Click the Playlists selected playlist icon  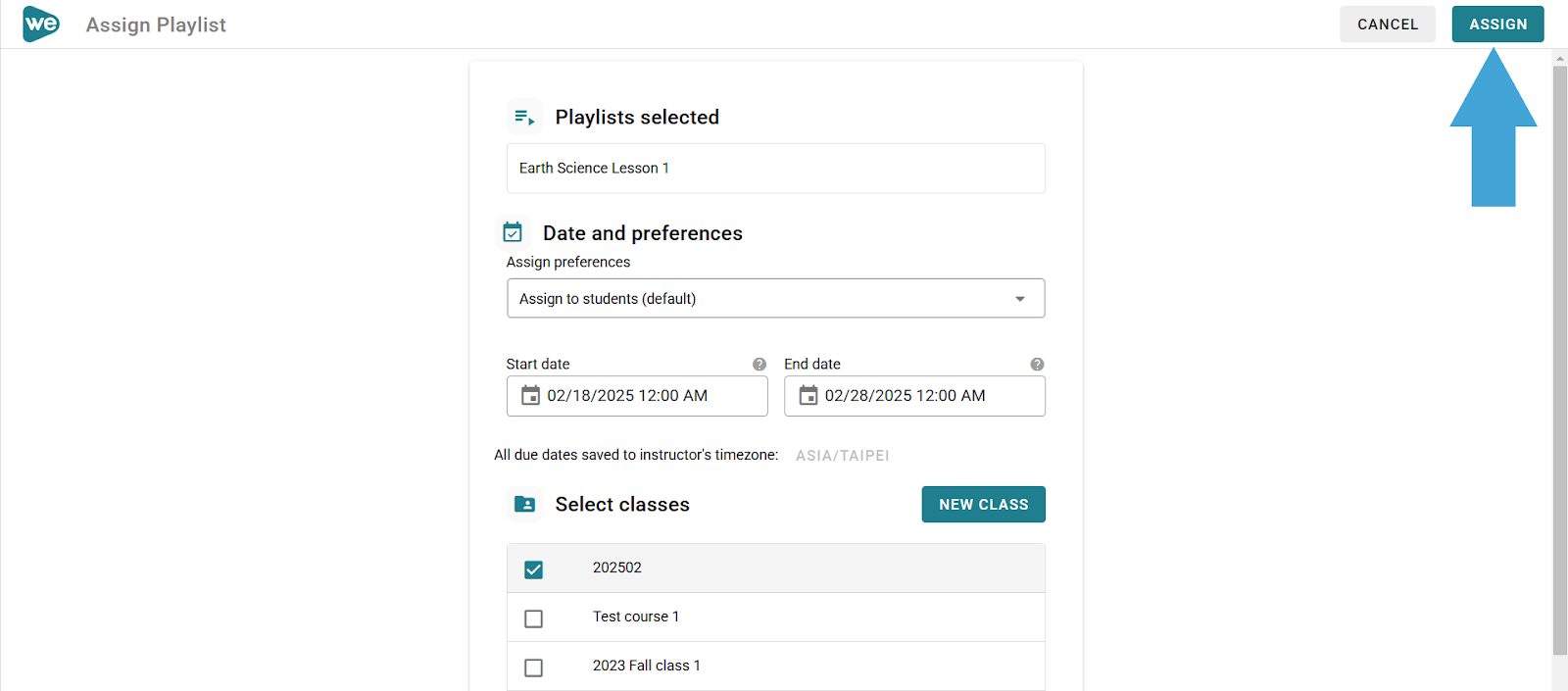[524, 118]
